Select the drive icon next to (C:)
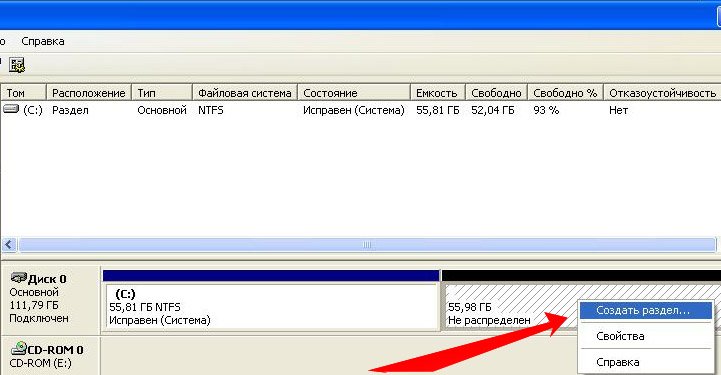Viewport: 721px width, 375px height. click(x=11, y=109)
